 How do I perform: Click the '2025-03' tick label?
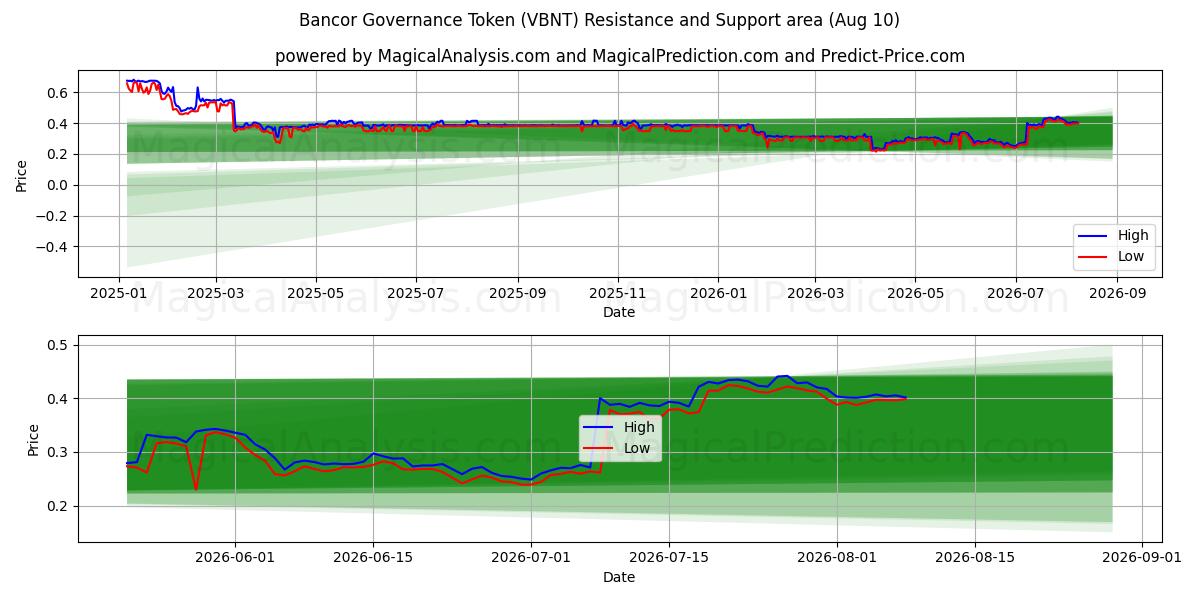tap(217, 293)
